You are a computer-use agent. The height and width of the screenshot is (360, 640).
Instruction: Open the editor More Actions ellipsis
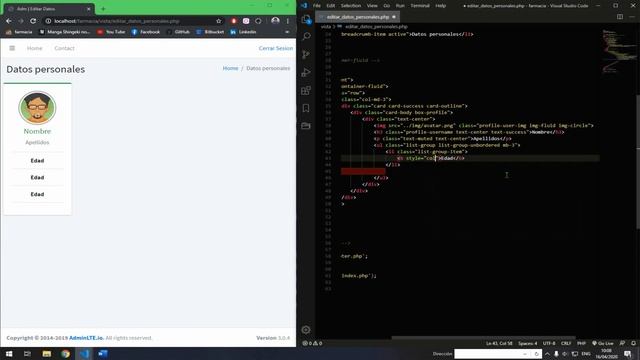tap(632, 17)
